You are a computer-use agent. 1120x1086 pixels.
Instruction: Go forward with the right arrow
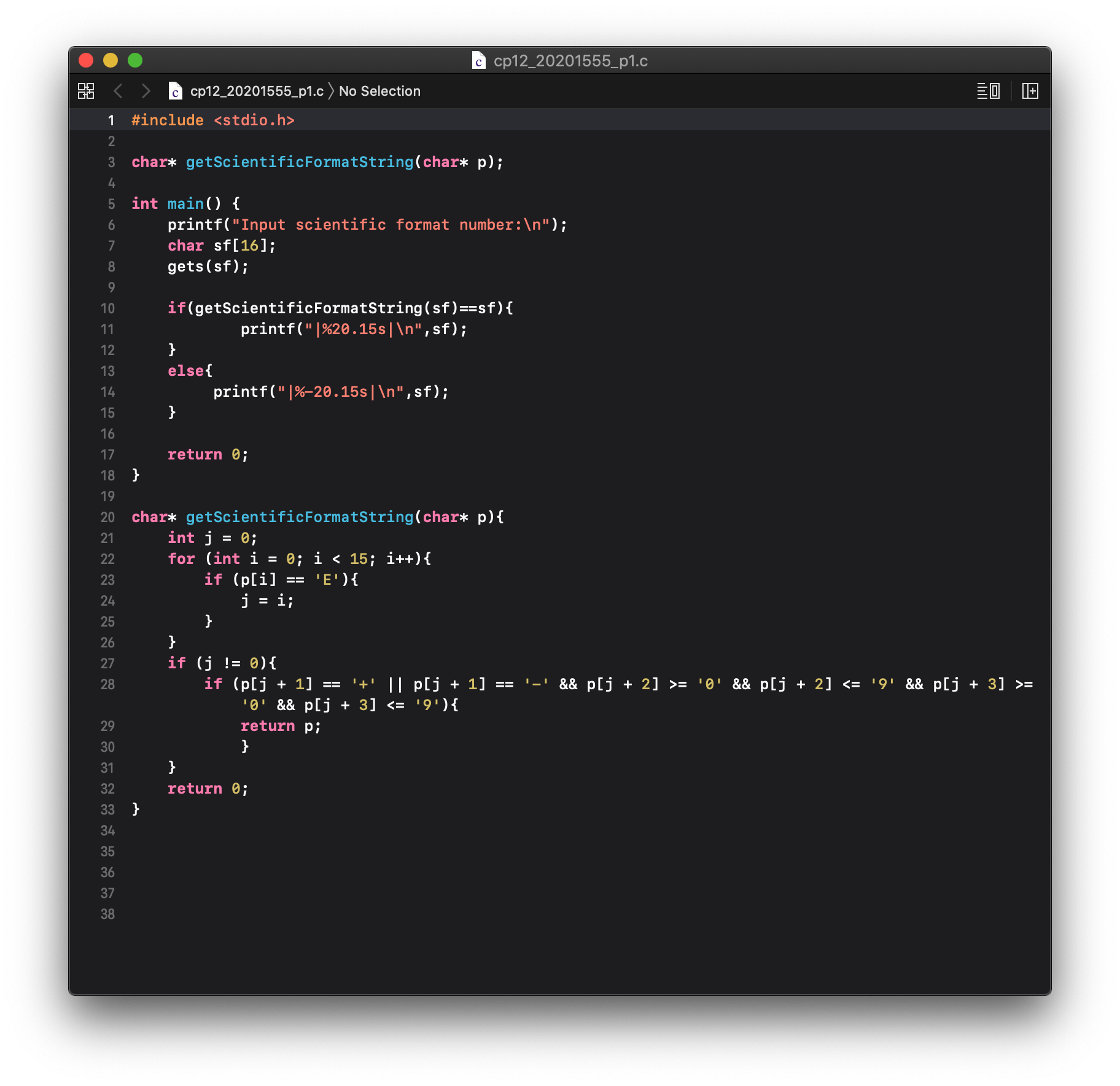click(x=146, y=91)
